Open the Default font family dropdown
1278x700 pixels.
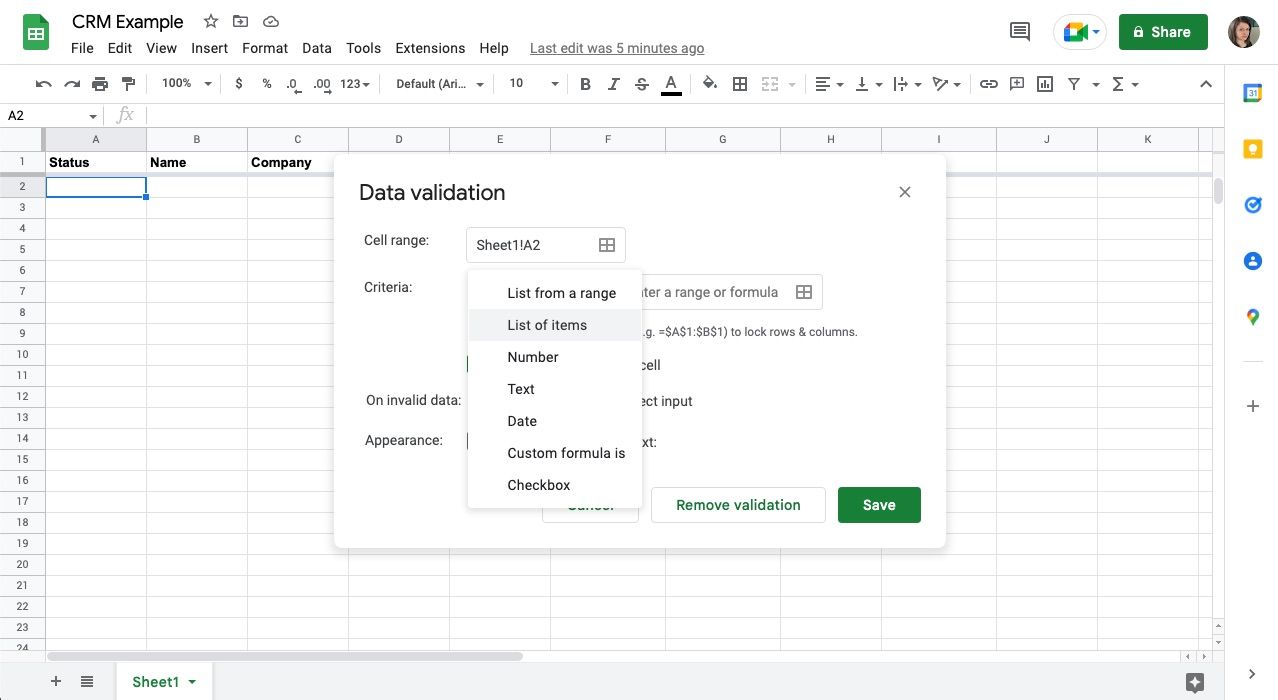tap(440, 84)
